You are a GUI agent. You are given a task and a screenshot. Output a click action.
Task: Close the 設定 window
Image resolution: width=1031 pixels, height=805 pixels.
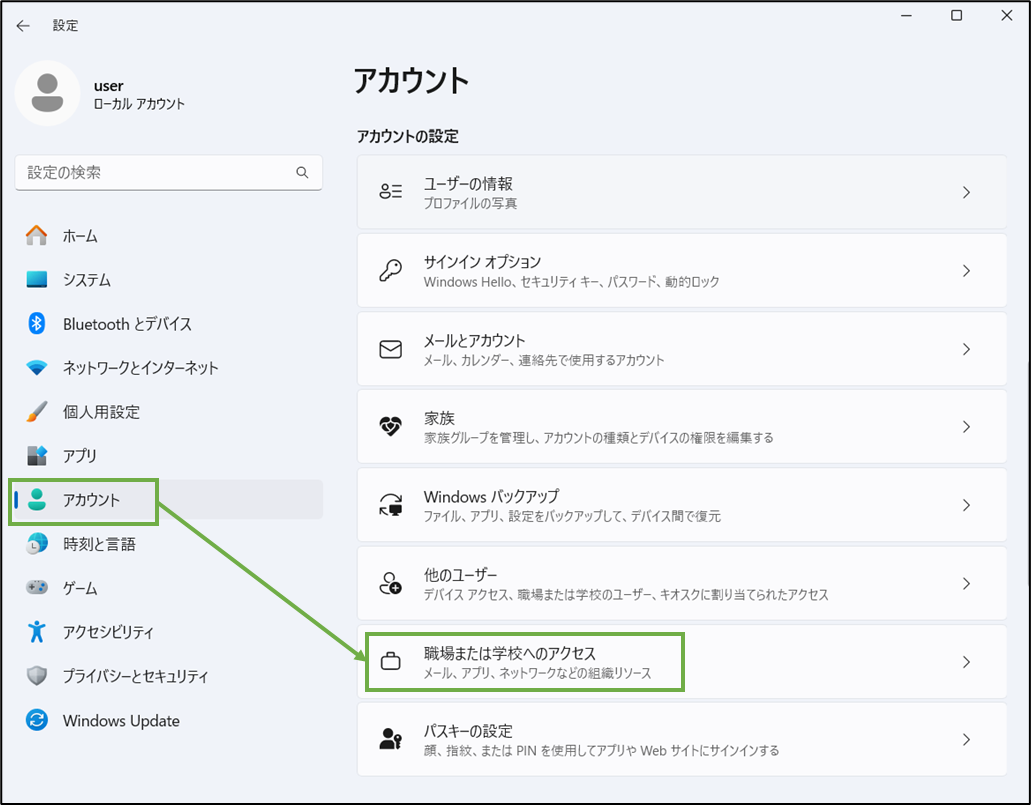point(1006,15)
